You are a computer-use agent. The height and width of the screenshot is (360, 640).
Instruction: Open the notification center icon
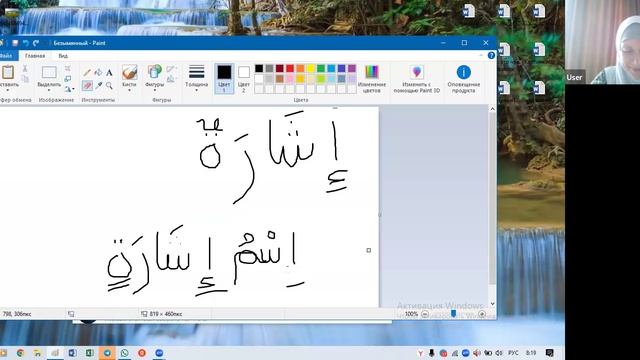(549, 353)
